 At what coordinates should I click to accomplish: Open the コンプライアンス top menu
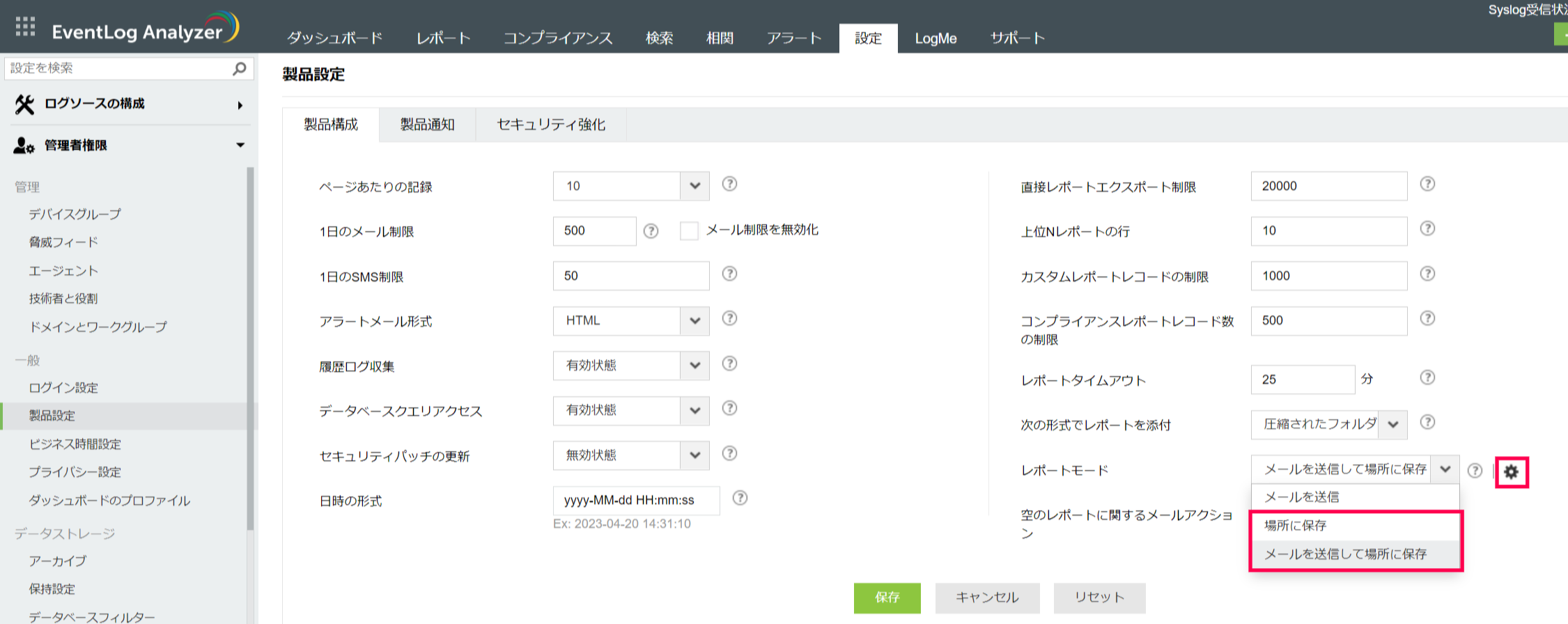557,38
